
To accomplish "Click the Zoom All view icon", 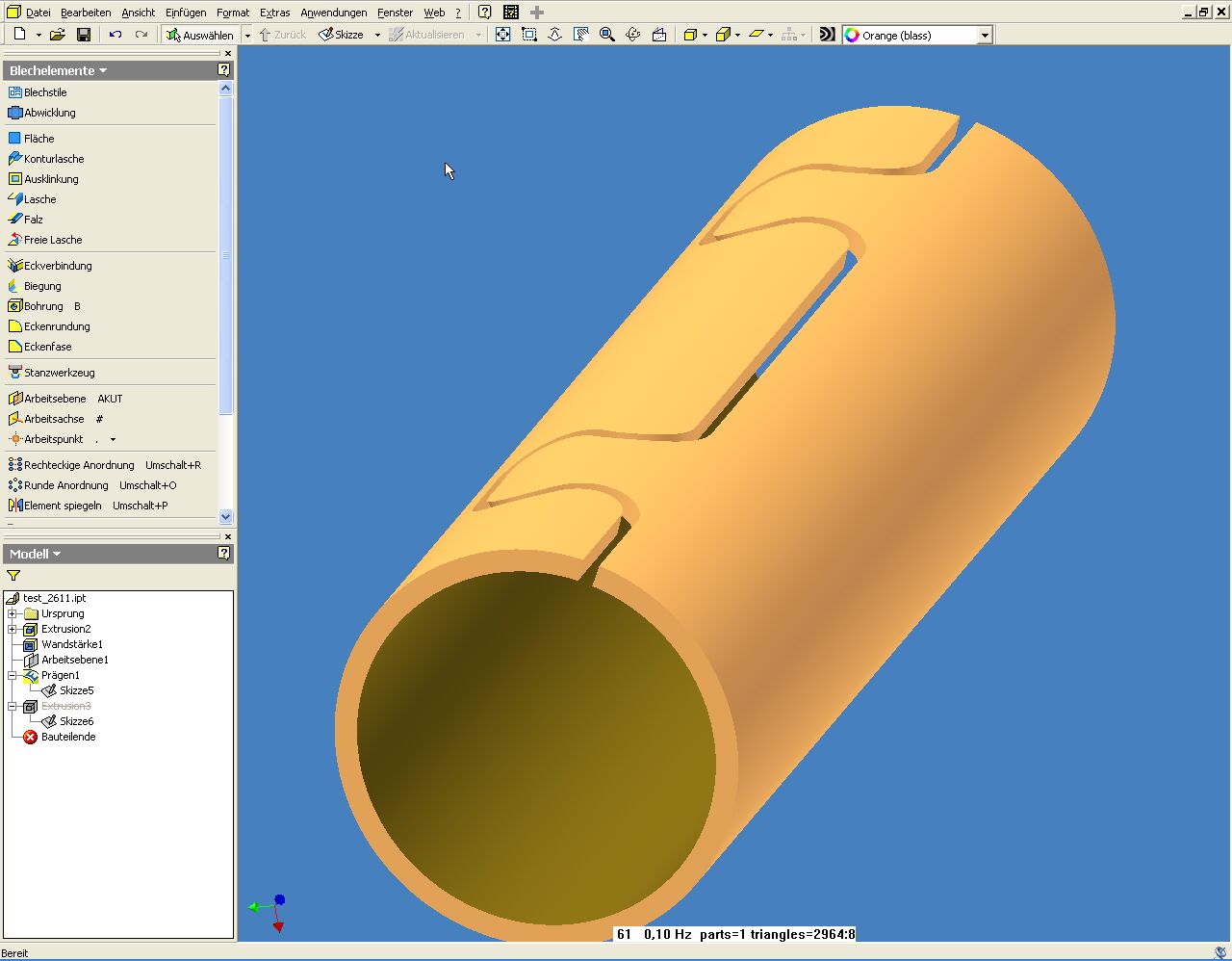I will click(502, 35).
